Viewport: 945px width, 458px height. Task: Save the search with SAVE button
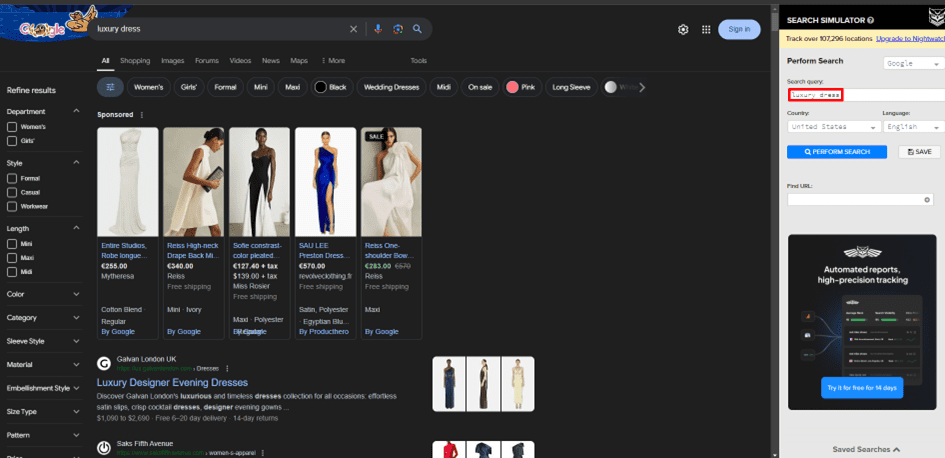[x=919, y=152]
